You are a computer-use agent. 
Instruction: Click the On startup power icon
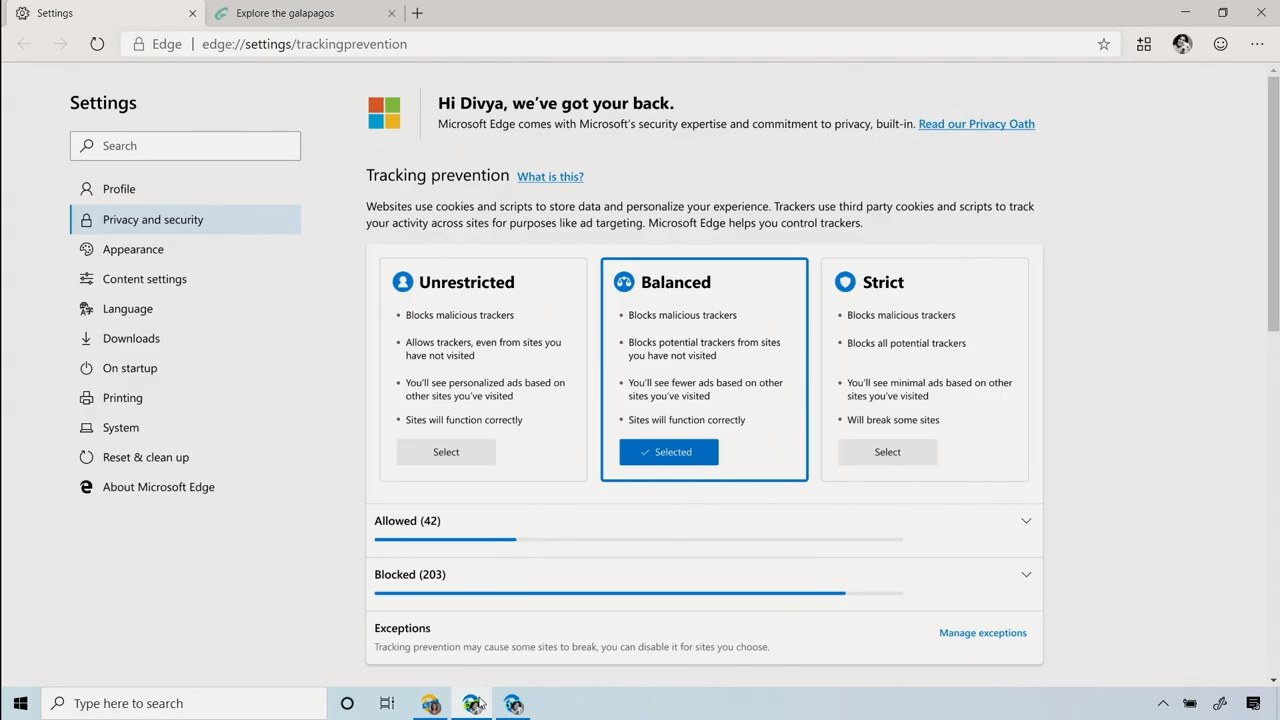(x=86, y=368)
